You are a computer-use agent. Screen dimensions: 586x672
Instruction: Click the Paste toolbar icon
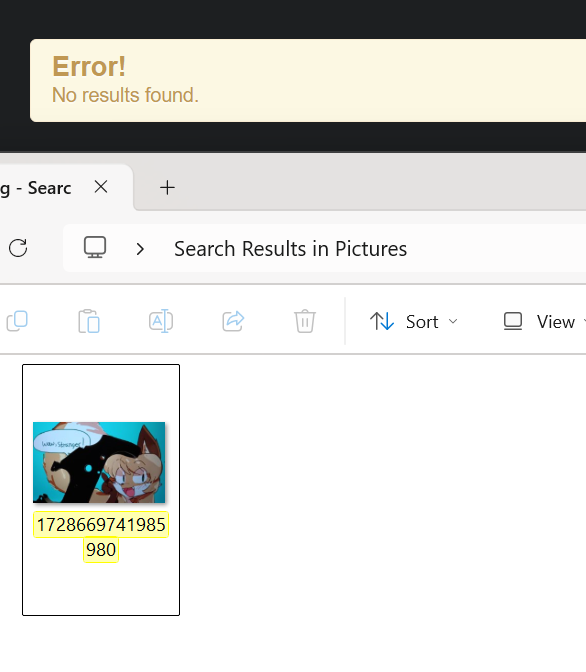pos(89,321)
